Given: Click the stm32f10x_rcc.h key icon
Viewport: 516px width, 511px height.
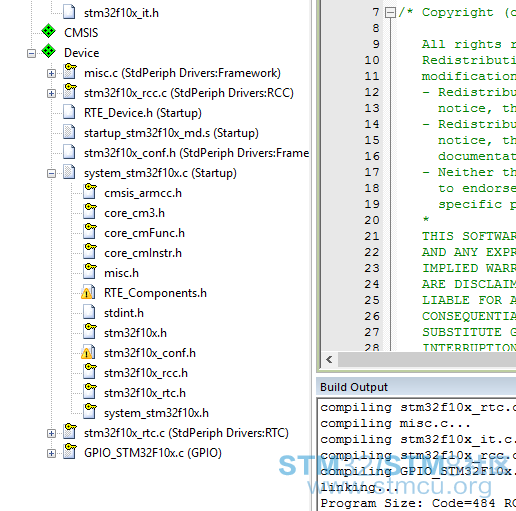Looking at the screenshot, I should click(x=90, y=371).
